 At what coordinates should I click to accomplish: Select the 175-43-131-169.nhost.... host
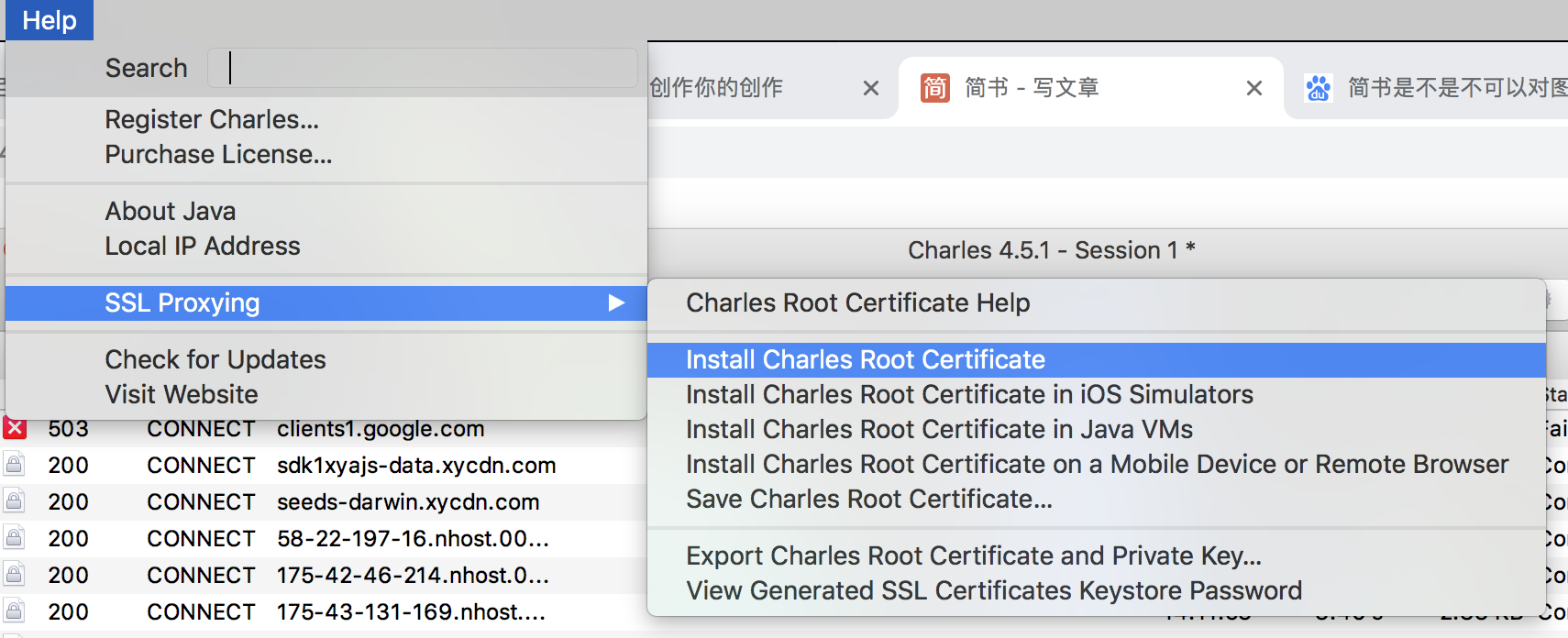coord(411,612)
